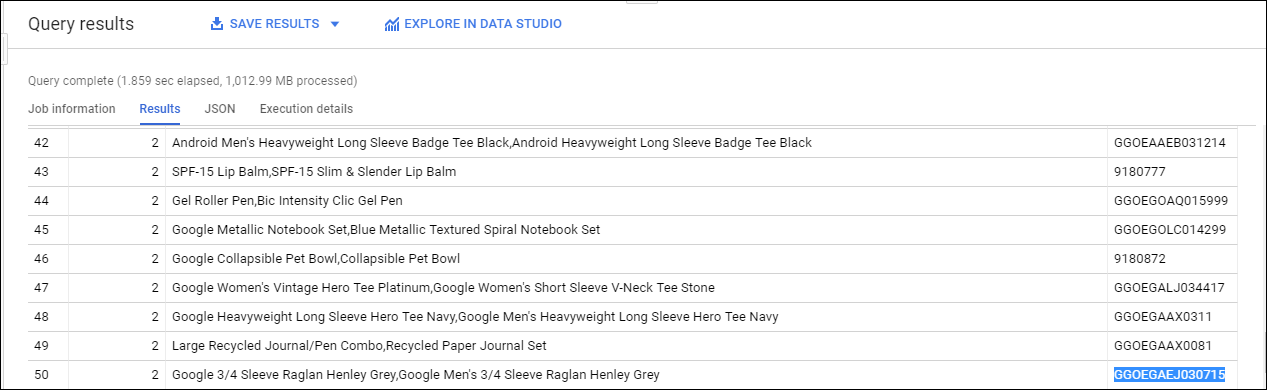Click SKU GGOEGALJ034417

point(1169,288)
